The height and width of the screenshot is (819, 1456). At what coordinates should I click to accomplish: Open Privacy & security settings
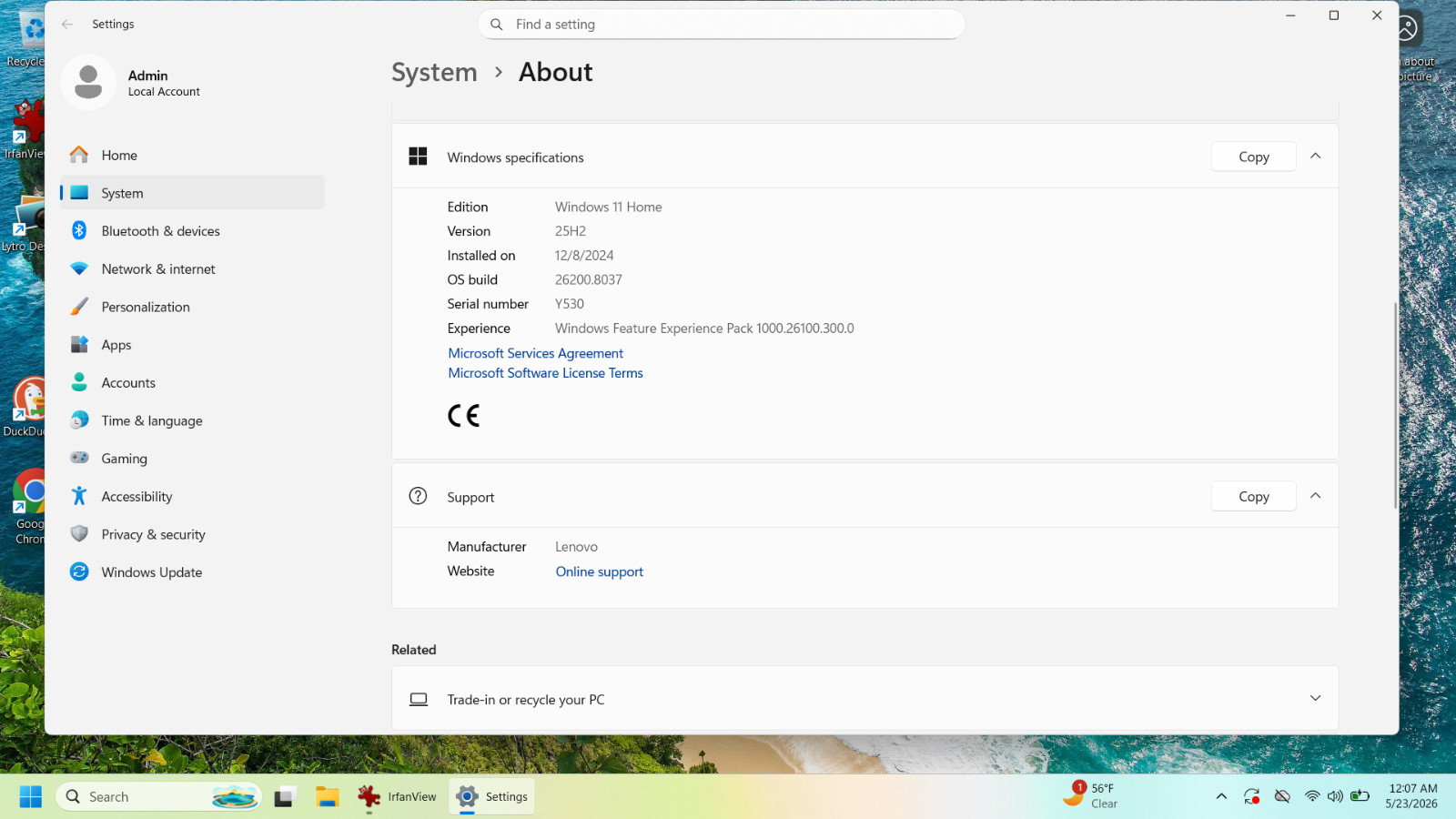click(x=192, y=535)
